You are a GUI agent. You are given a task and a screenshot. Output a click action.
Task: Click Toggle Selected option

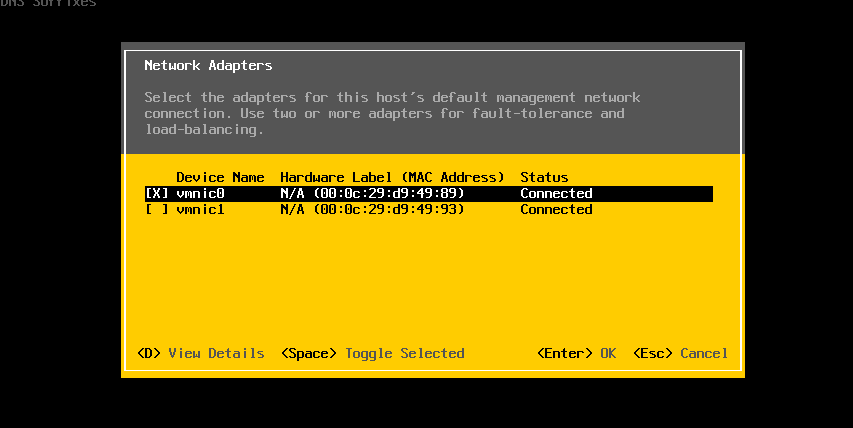point(373,353)
